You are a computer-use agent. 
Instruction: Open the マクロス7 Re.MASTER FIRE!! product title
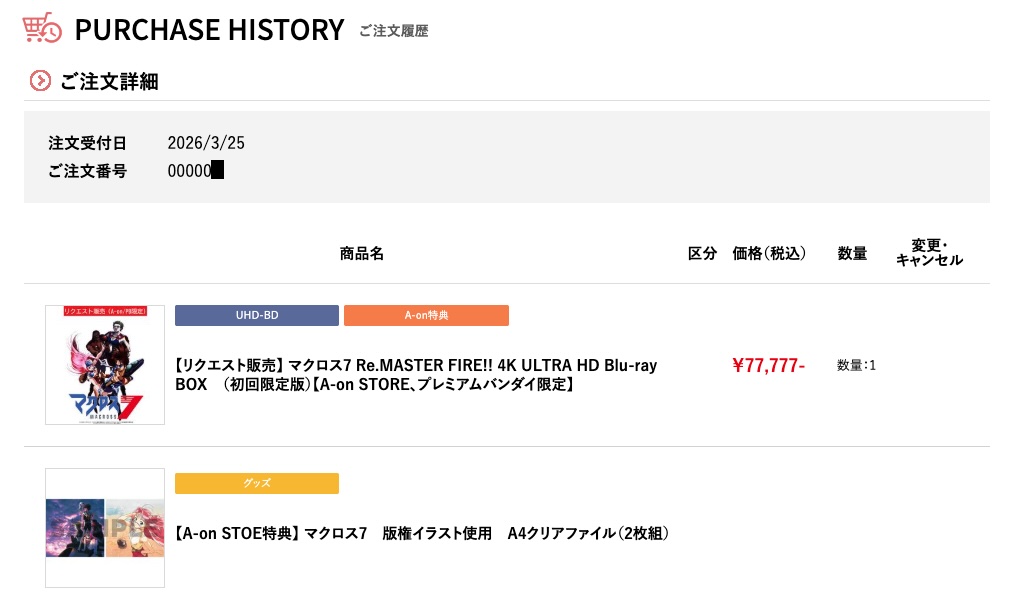coord(416,374)
